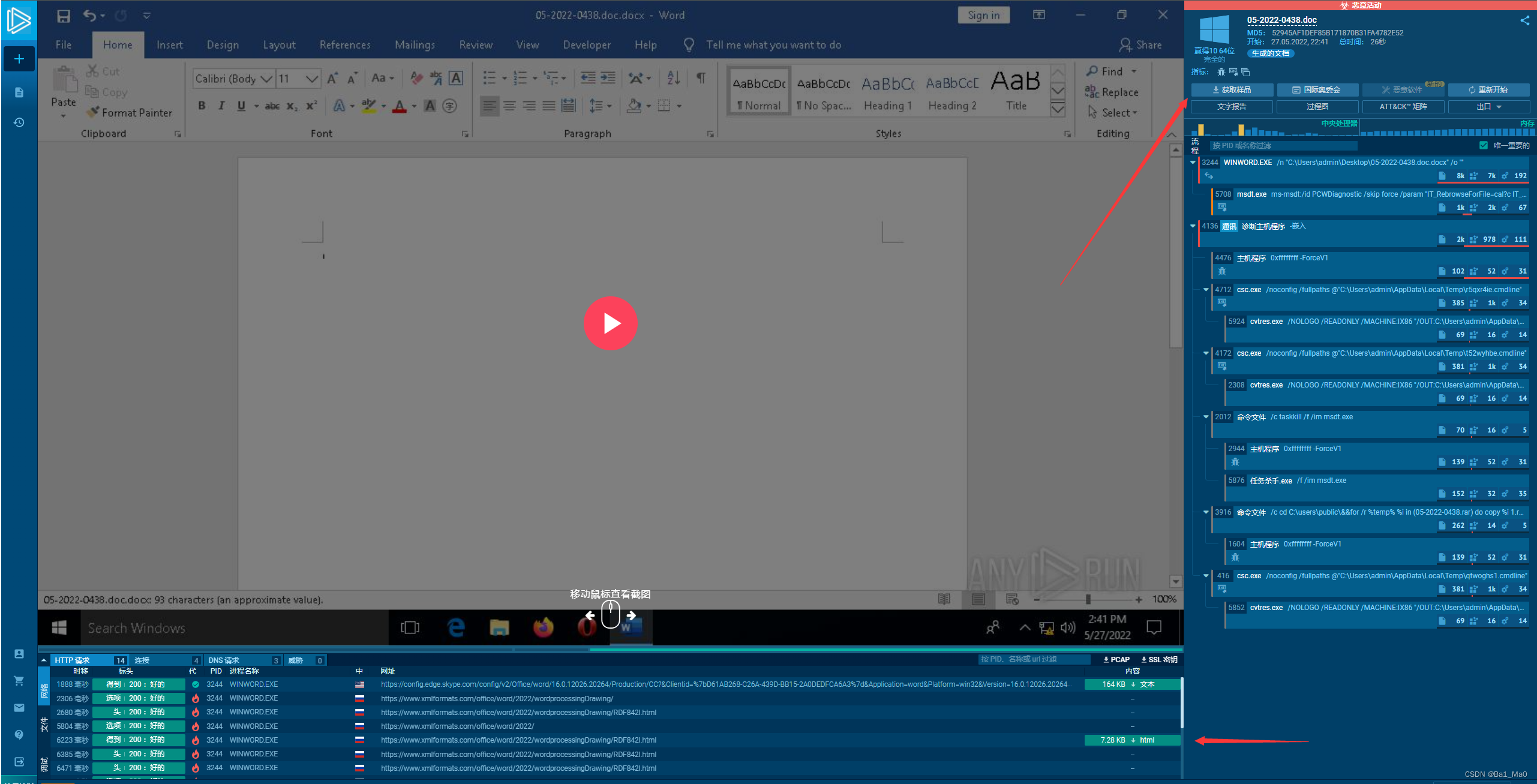Toggle the 唯一重要的 checkbox
The width and height of the screenshot is (1537, 784).
(x=1484, y=145)
